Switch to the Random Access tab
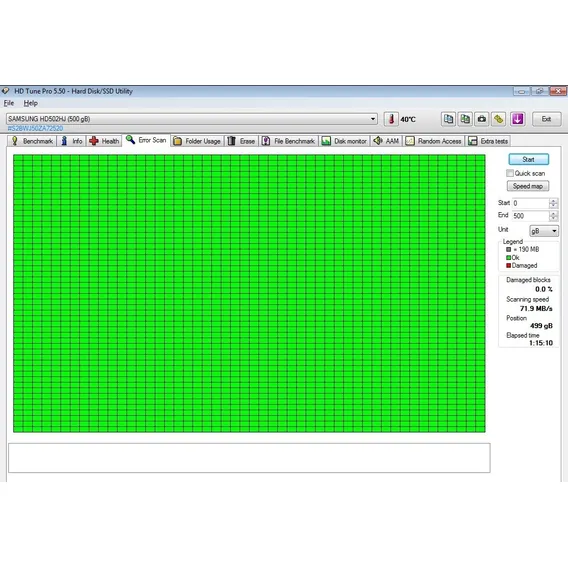The width and height of the screenshot is (568, 568). (434, 141)
